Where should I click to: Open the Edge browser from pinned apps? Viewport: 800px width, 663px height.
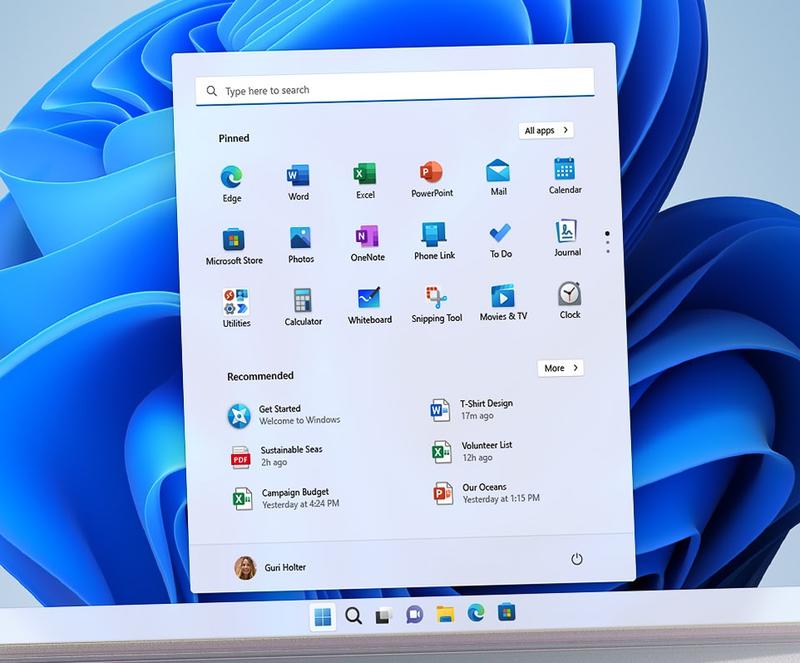click(232, 184)
